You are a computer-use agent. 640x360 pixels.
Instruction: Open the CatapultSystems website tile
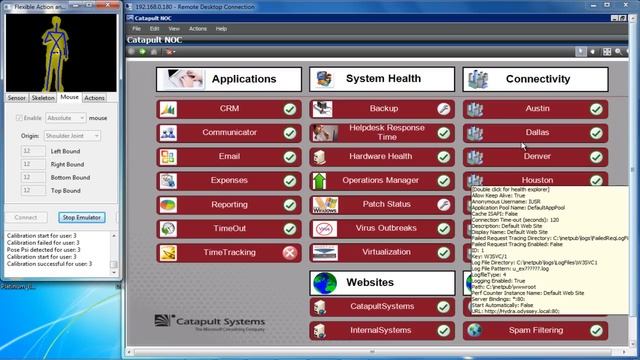pyautogui.click(x=382, y=307)
